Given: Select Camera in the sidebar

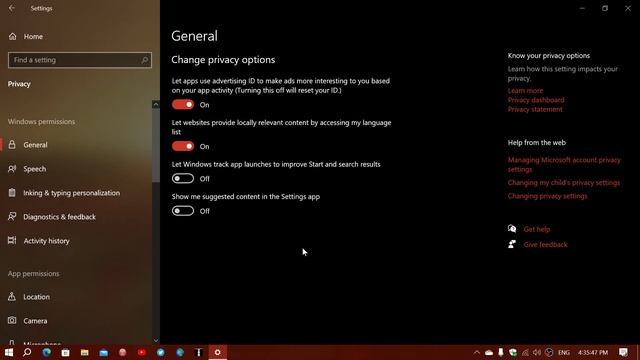Looking at the screenshot, I should [35, 321].
